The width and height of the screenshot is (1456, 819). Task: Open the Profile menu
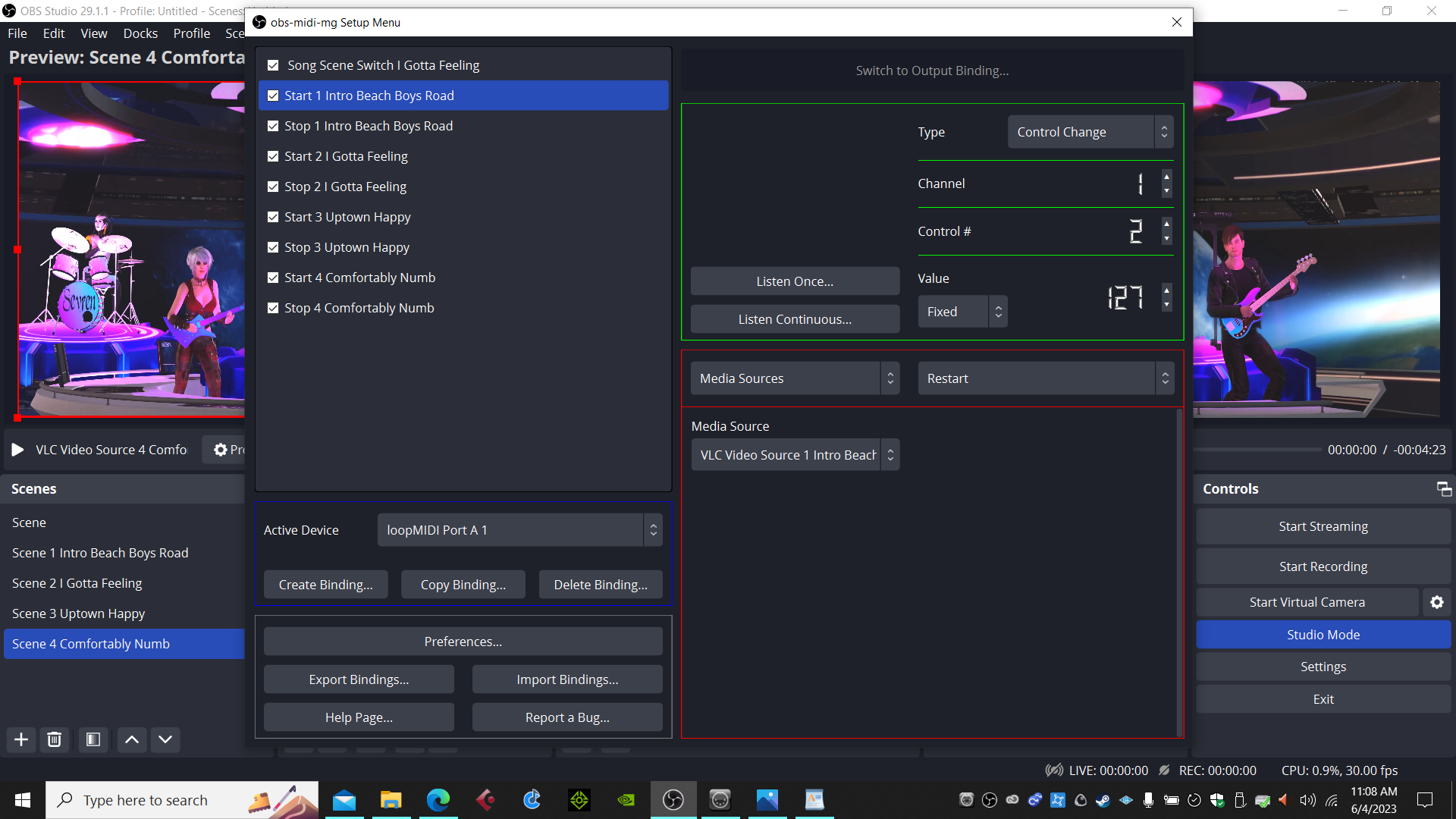coord(191,33)
